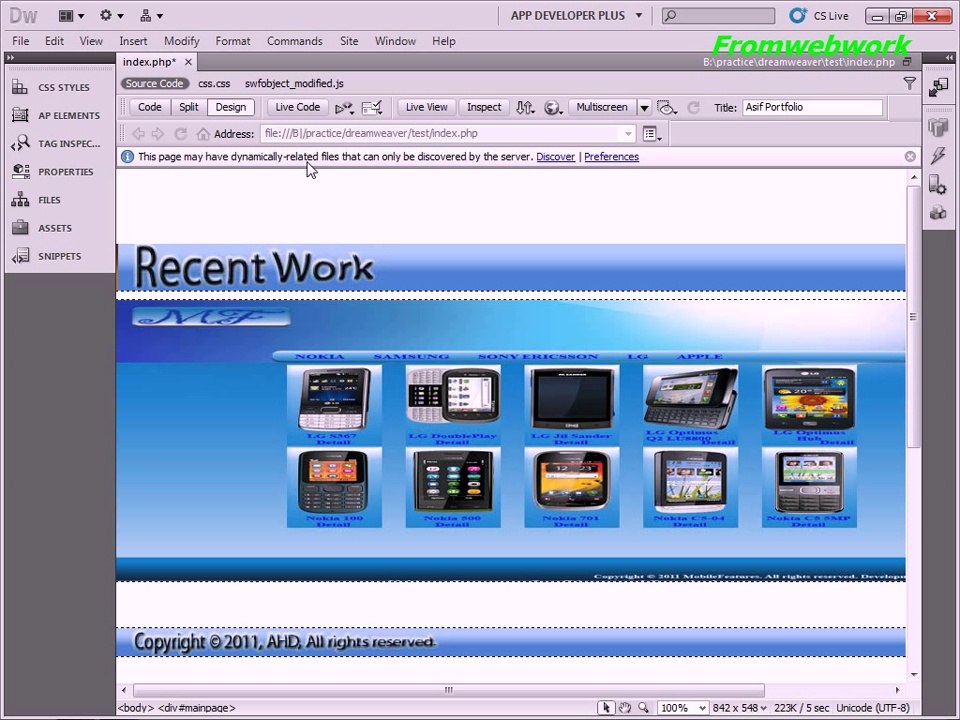Click the CS Live search field

pyautogui.click(x=718, y=15)
